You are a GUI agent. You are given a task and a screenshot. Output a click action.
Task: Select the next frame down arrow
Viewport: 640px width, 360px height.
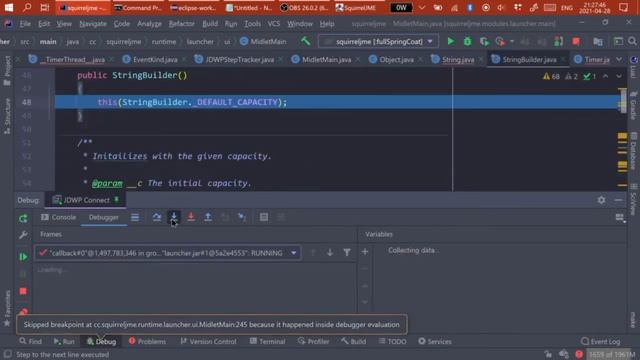coord(330,253)
